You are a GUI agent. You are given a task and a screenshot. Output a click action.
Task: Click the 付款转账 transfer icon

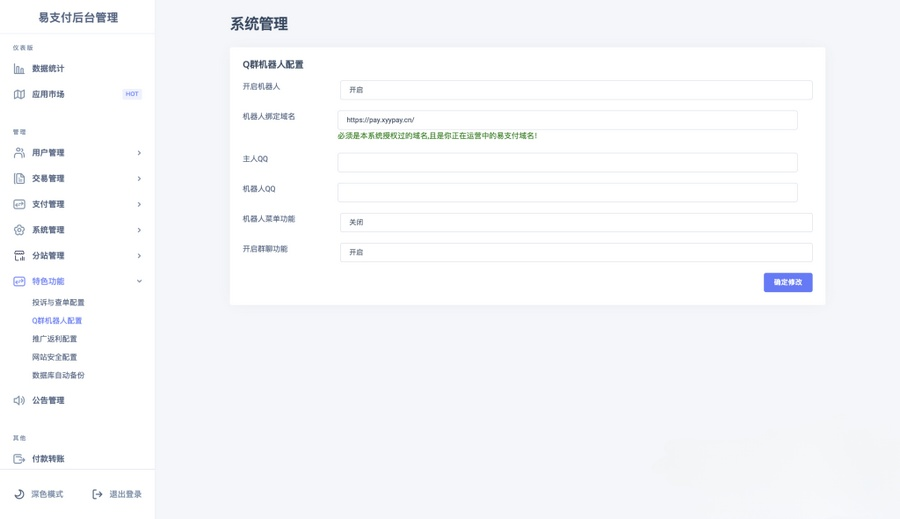(x=19, y=459)
